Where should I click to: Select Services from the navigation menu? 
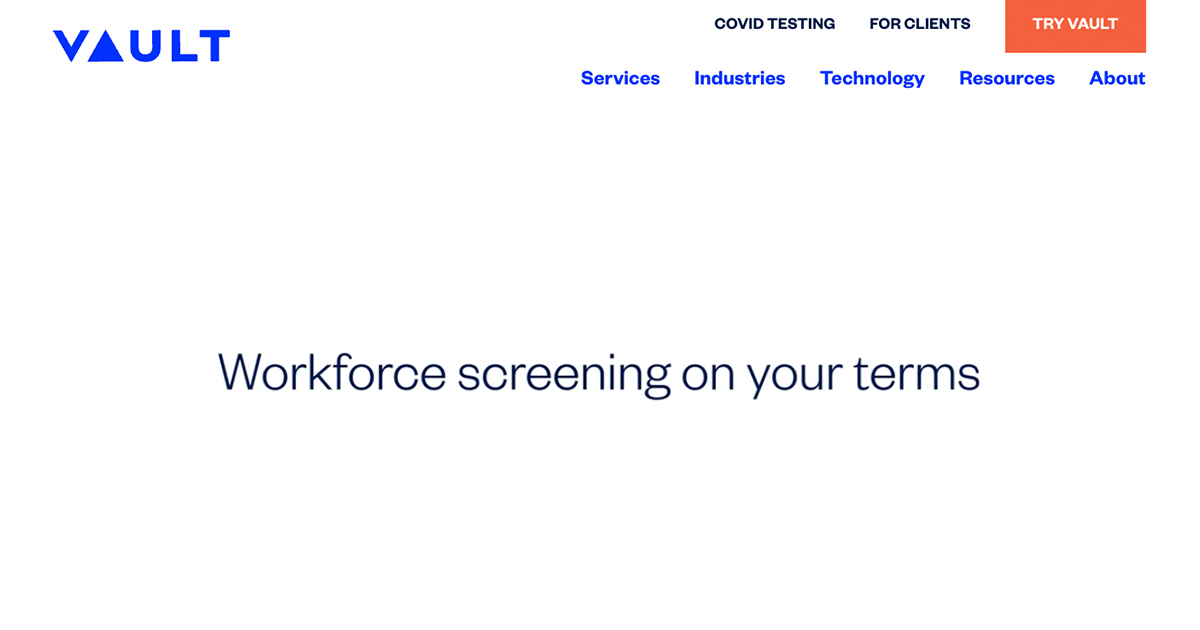620,78
